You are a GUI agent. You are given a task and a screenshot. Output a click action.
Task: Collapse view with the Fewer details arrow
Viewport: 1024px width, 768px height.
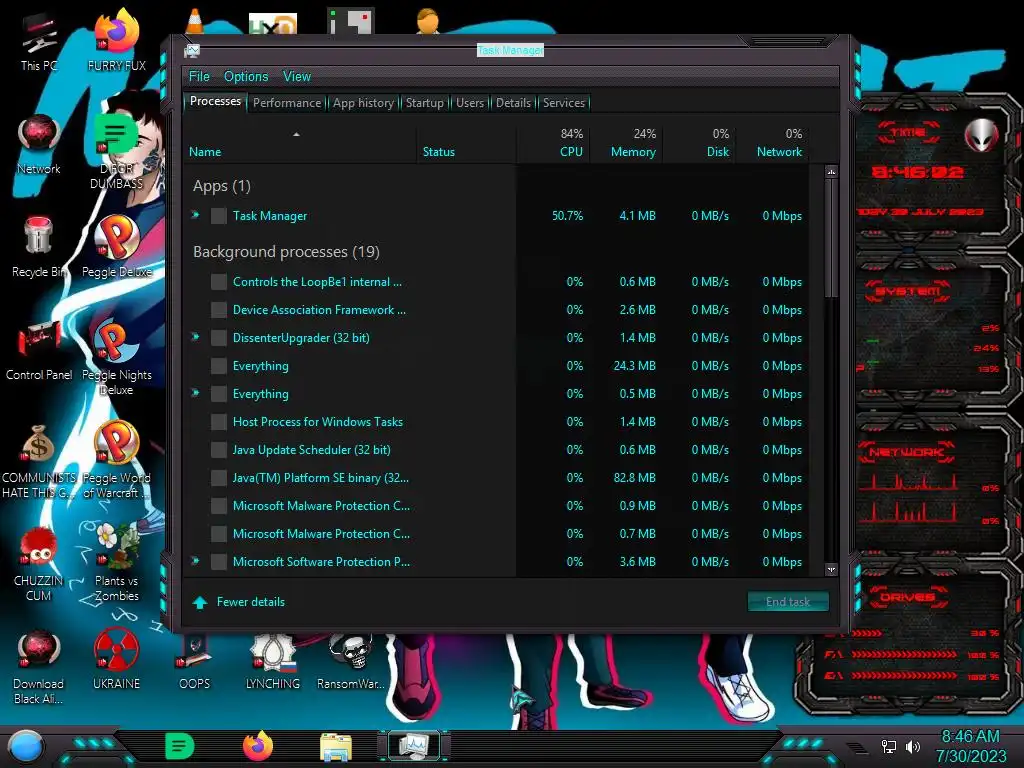200,602
